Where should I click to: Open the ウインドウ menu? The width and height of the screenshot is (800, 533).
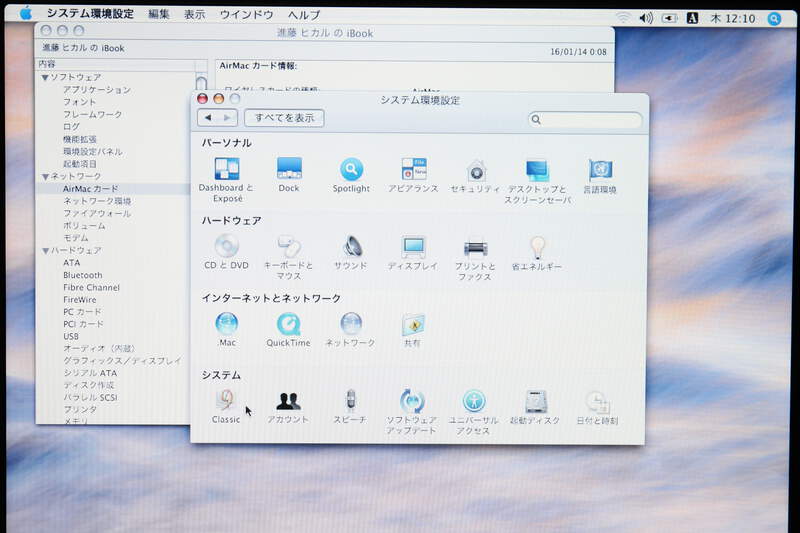[x=246, y=15]
